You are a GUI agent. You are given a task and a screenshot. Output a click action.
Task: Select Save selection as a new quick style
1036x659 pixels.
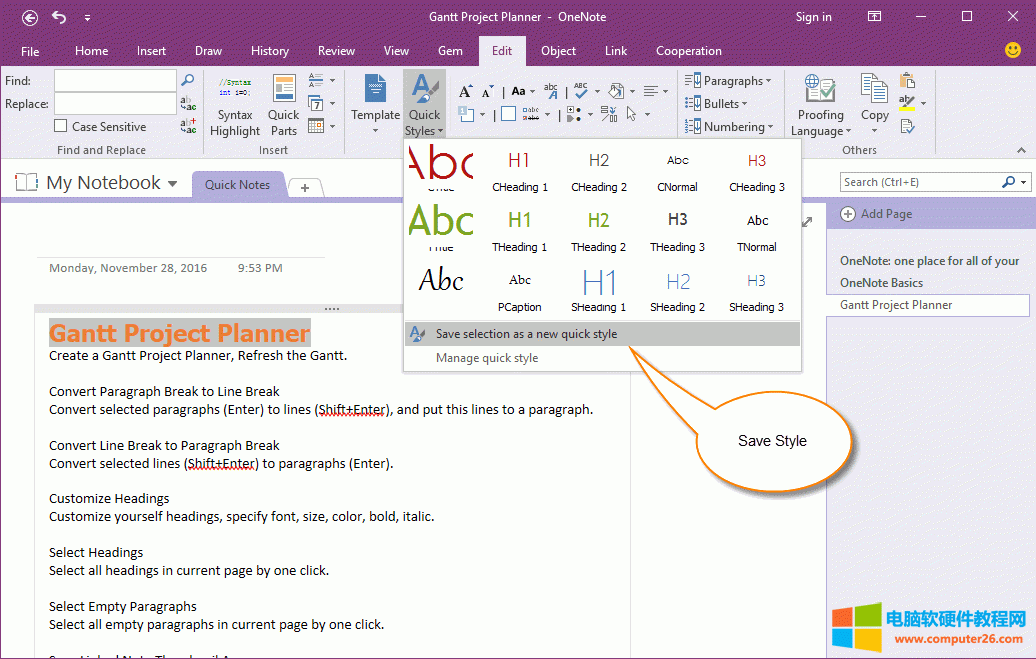pos(526,334)
